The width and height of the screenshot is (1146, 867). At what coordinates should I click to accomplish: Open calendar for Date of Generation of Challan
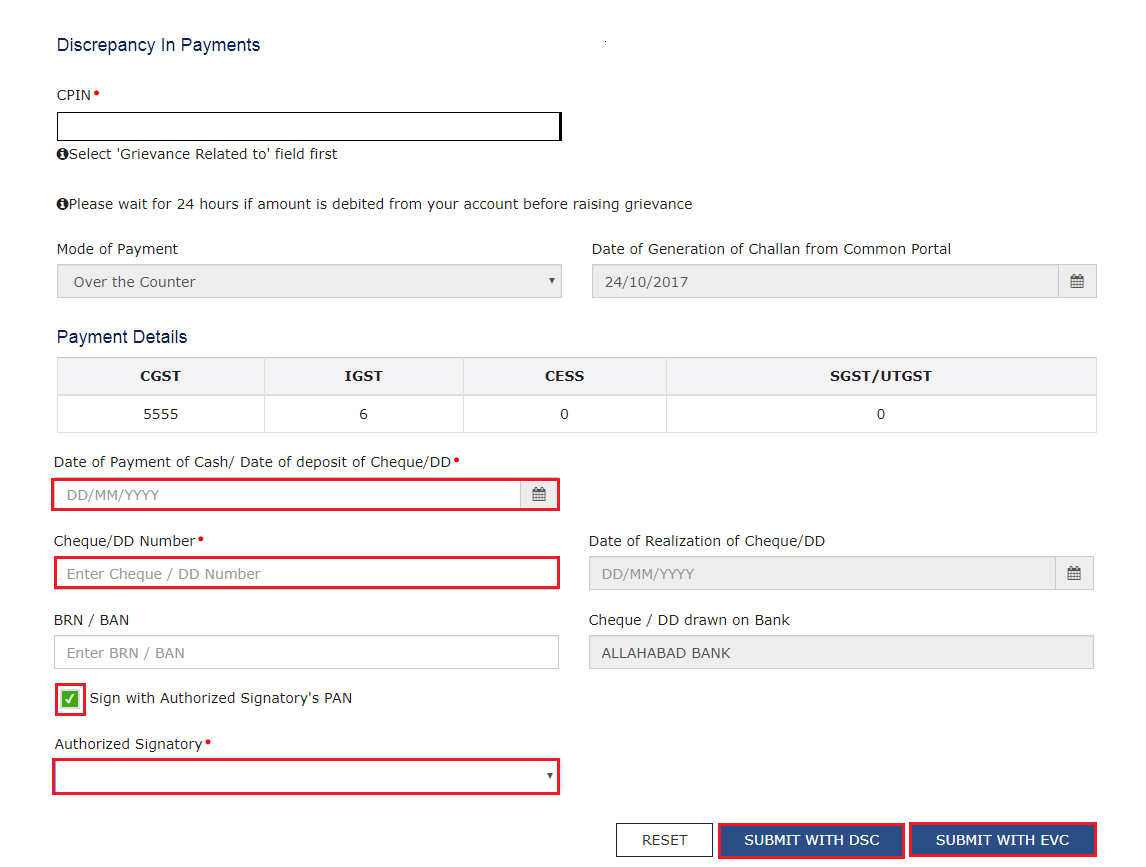[x=1077, y=281]
